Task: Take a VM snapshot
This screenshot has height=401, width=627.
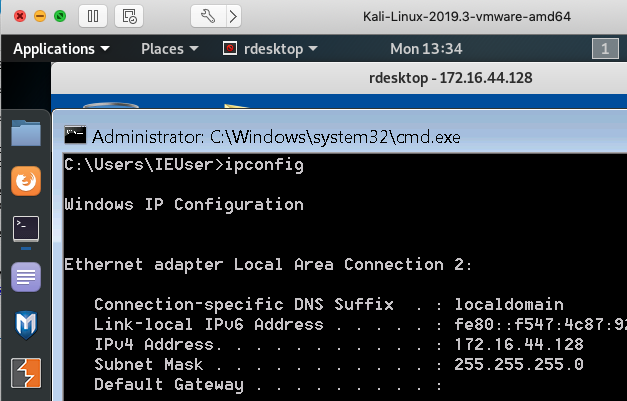Action: (x=129, y=16)
